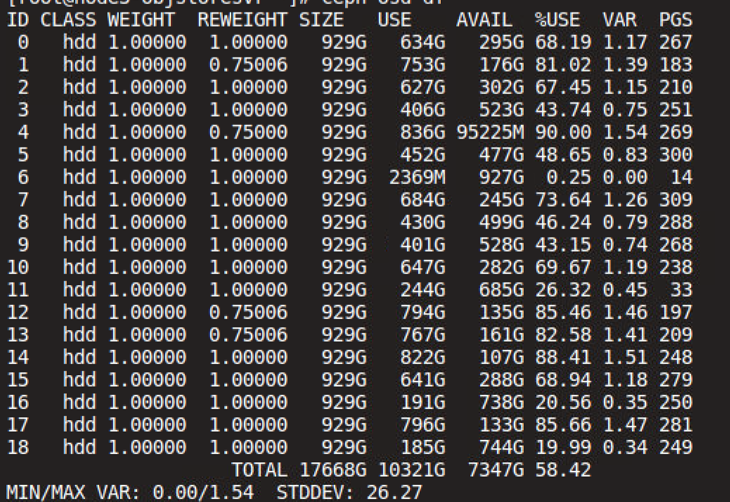Click the 523G available value
Viewport: 730px width, 502px height.
tap(501, 110)
